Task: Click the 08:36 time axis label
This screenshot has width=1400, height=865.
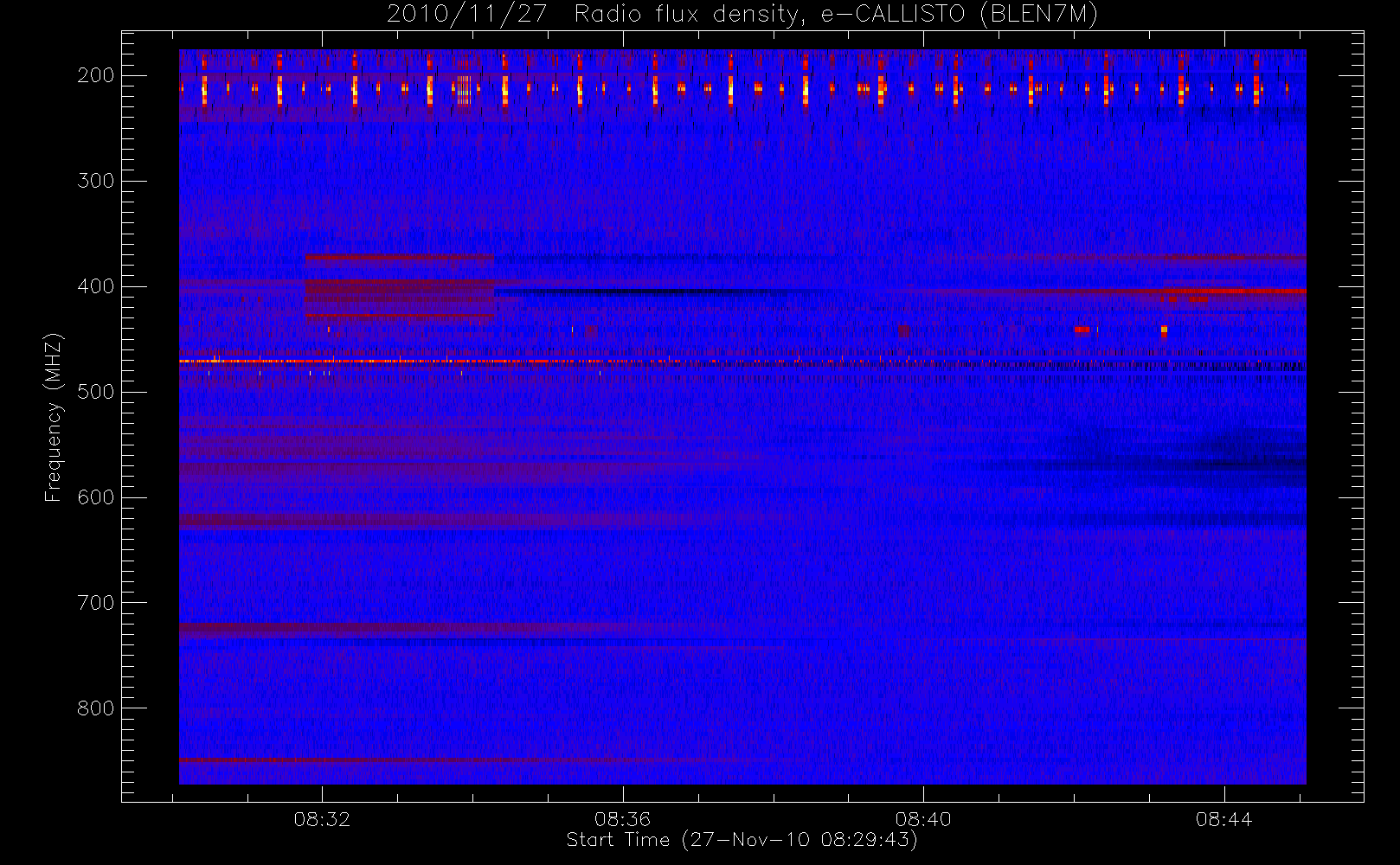Action: coord(622,819)
